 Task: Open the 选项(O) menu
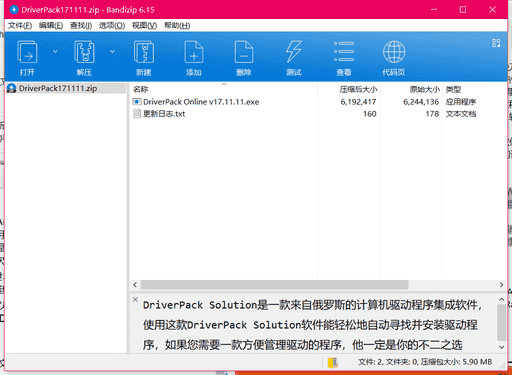[x=112, y=25]
